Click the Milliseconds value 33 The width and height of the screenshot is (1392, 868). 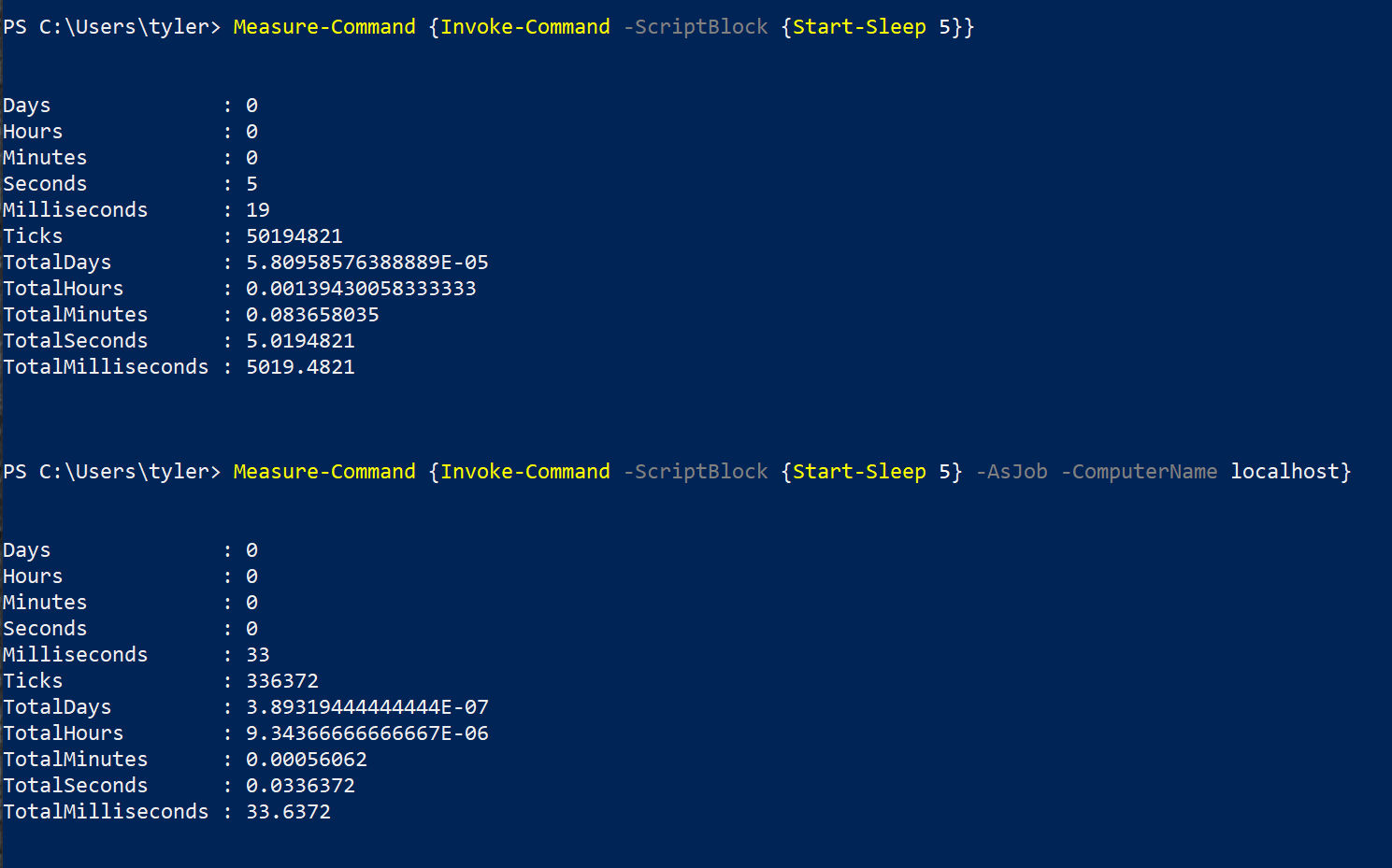258,655
